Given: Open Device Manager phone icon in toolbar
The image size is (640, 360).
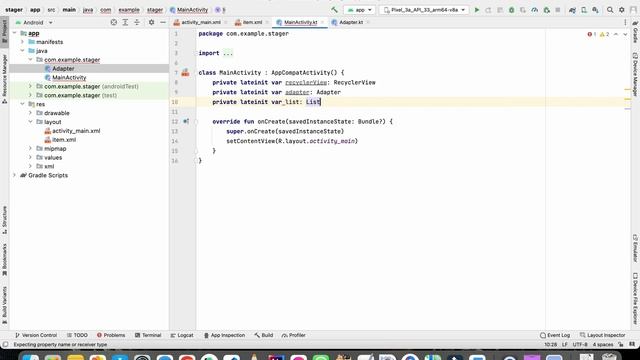Looking at the screenshot, I should 584,10.
